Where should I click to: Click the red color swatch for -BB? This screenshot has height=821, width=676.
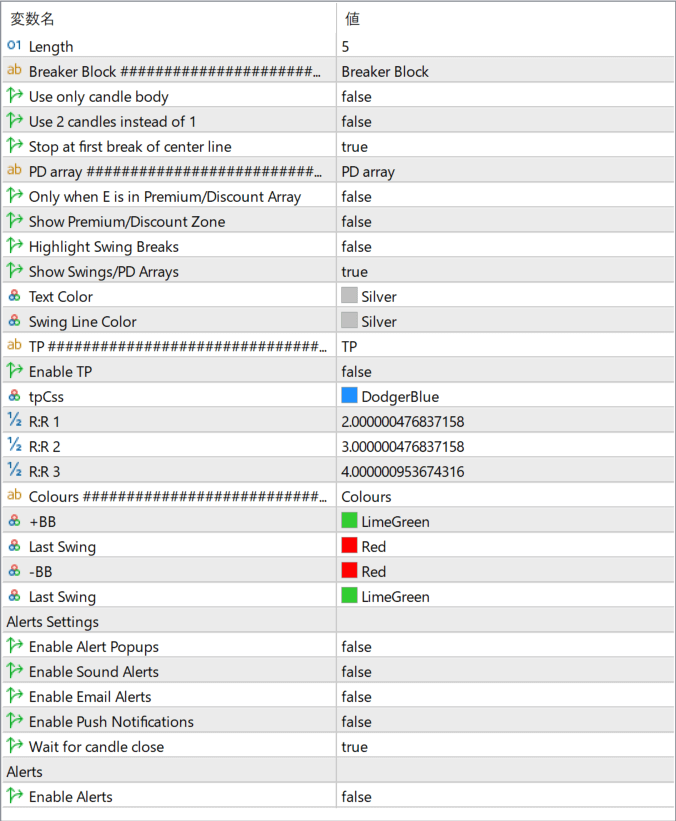(349, 571)
